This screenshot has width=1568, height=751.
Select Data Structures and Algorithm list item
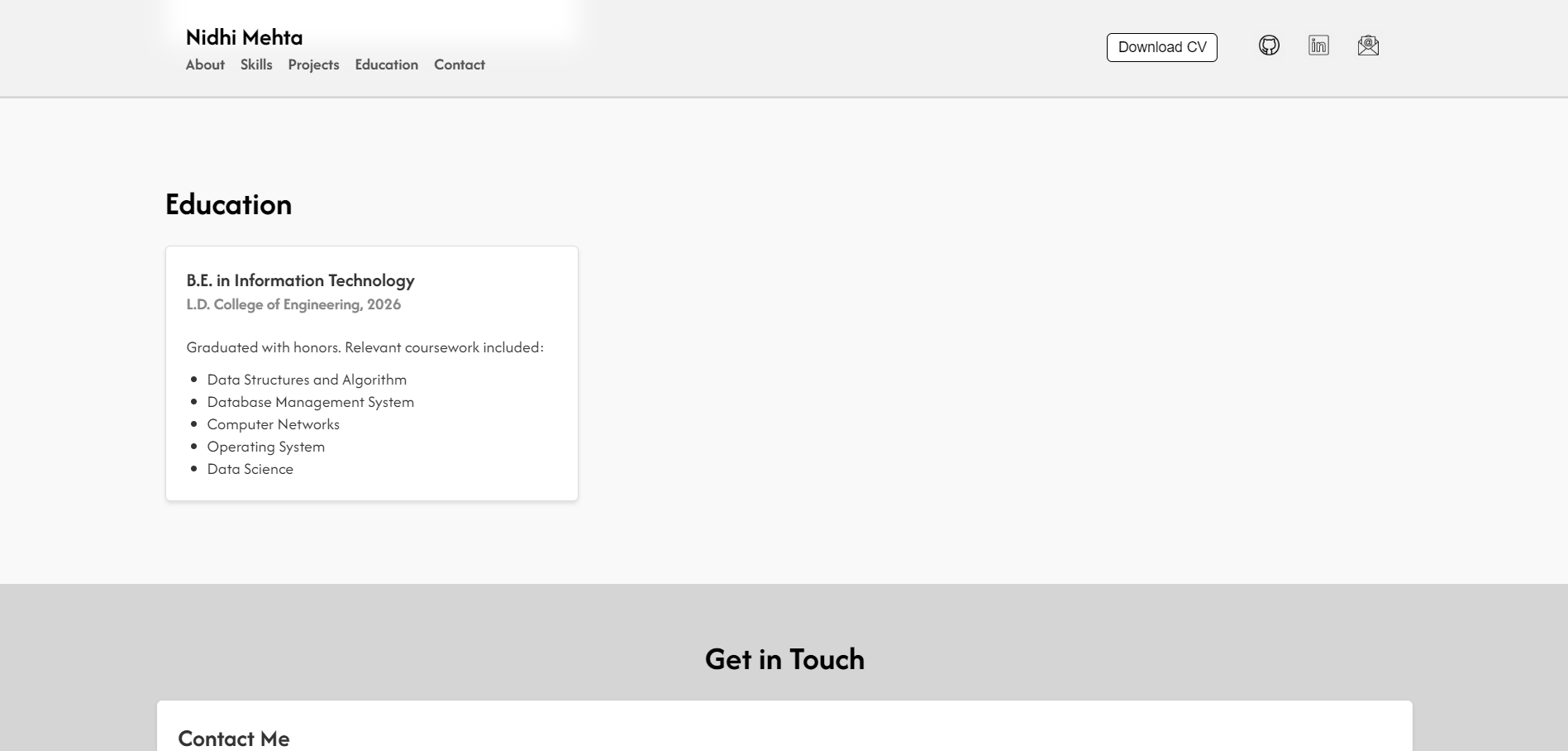(x=307, y=380)
